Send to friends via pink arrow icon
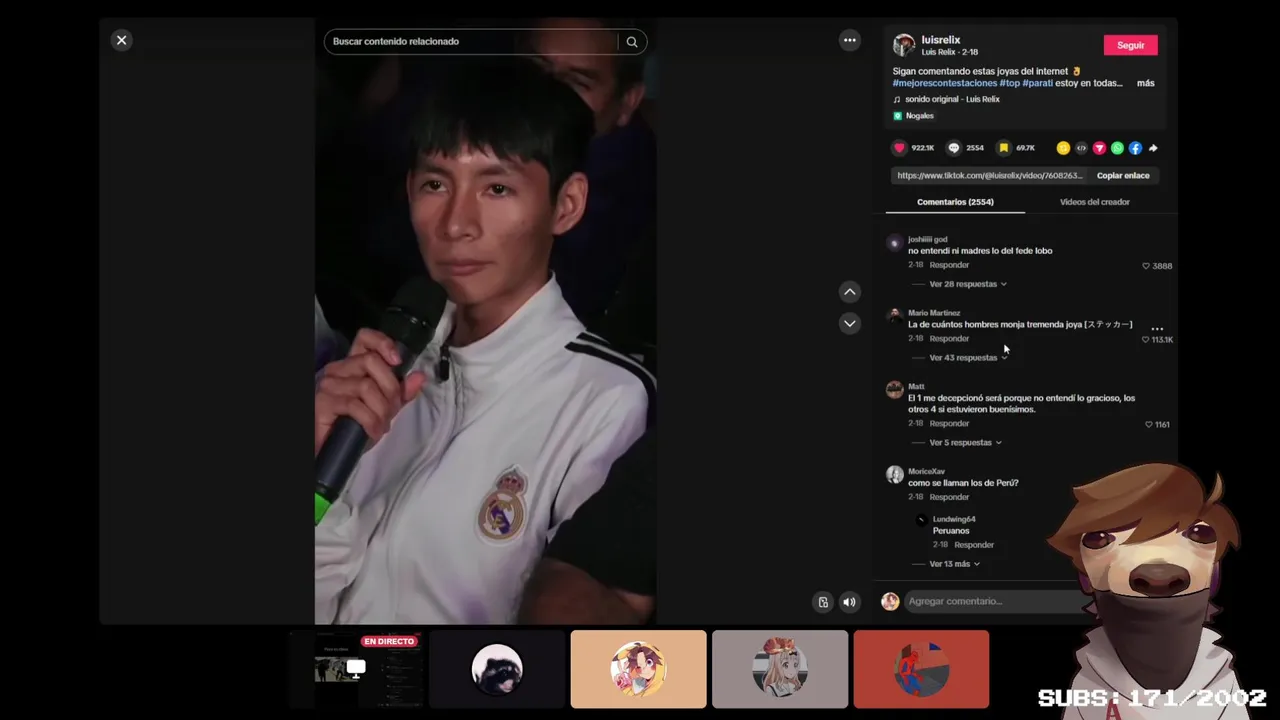 [1099, 148]
